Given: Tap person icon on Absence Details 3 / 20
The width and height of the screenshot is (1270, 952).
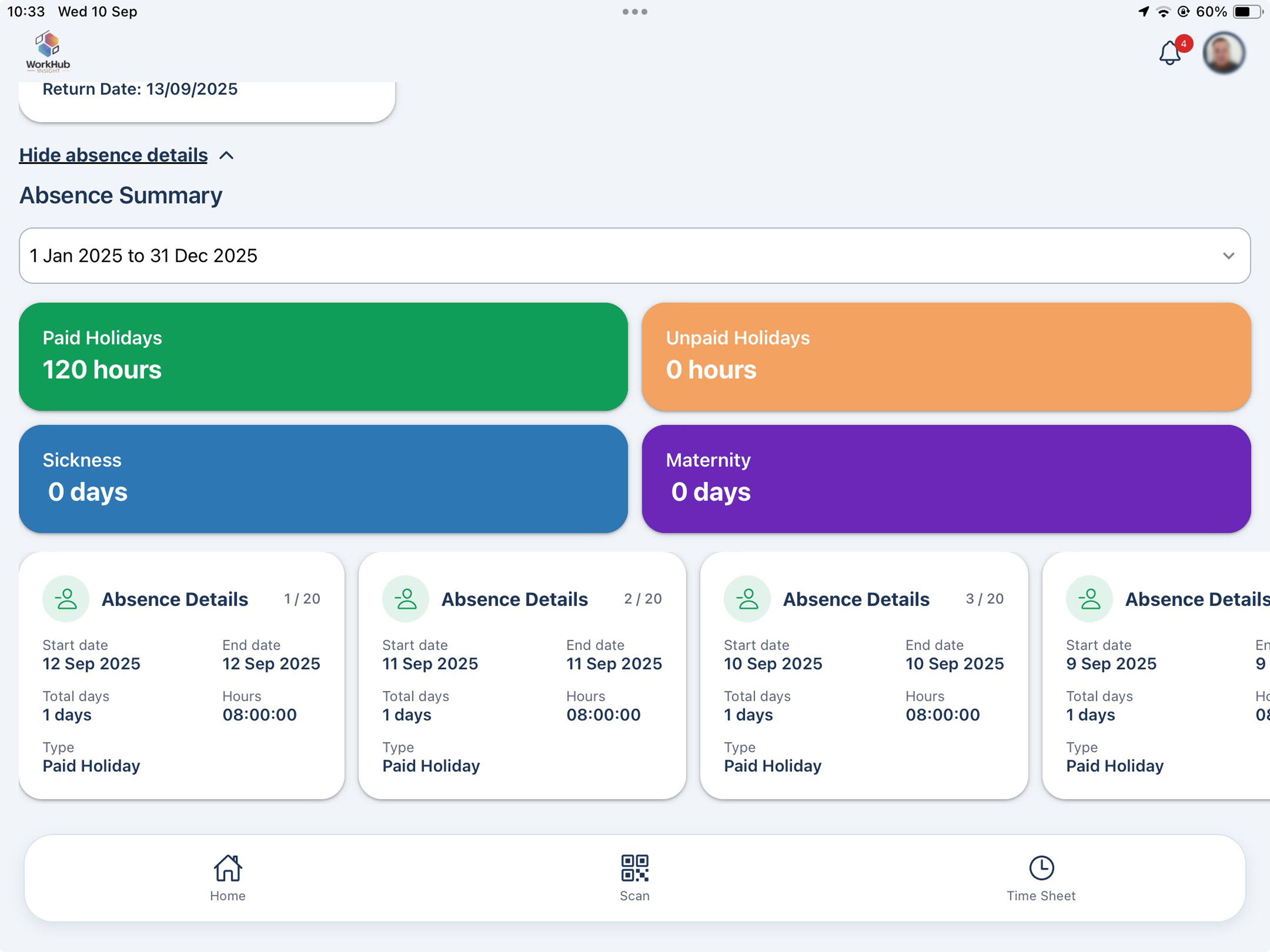Looking at the screenshot, I should tap(747, 599).
